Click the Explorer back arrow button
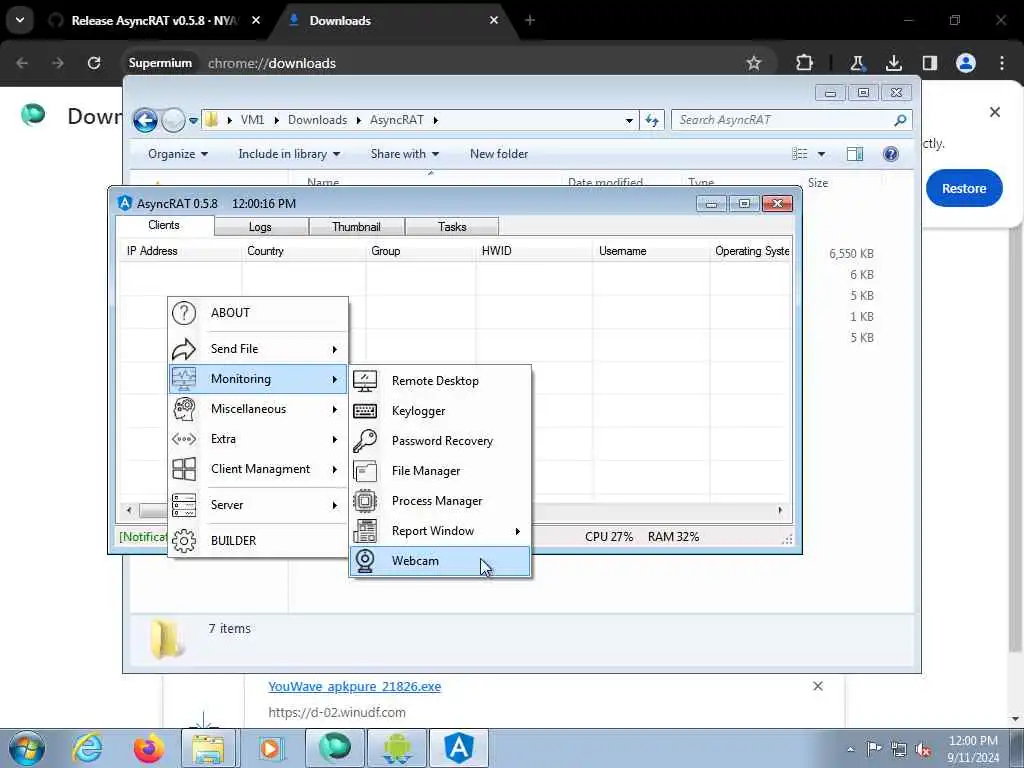The width and height of the screenshot is (1024, 768). point(145,120)
